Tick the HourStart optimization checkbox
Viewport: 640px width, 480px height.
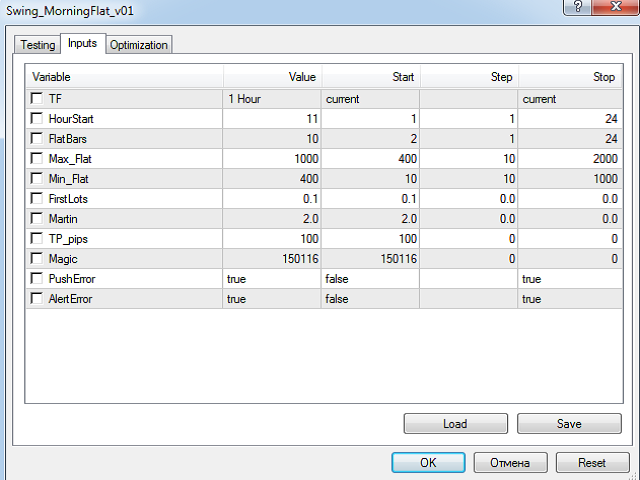tap(37, 119)
